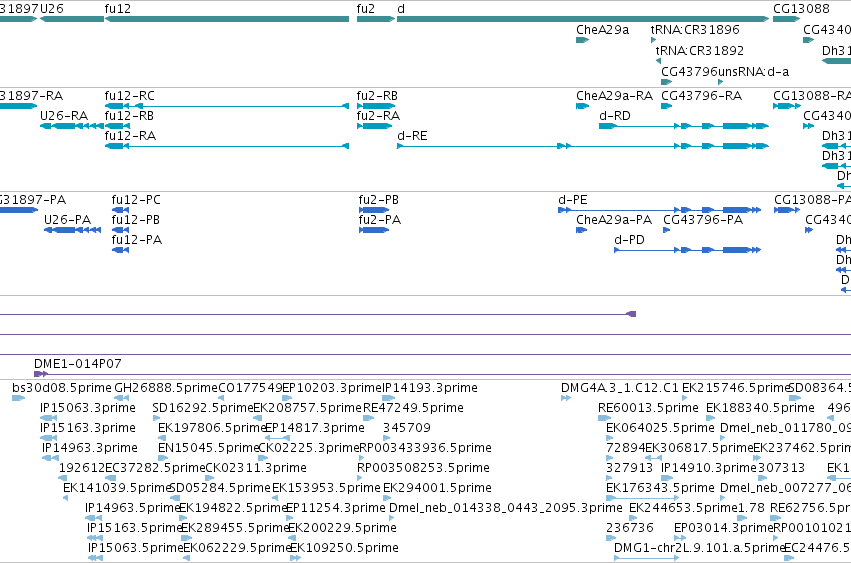Open the RE47249.5prime EST label
The width and height of the screenshot is (851, 563).
tap(414, 408)
